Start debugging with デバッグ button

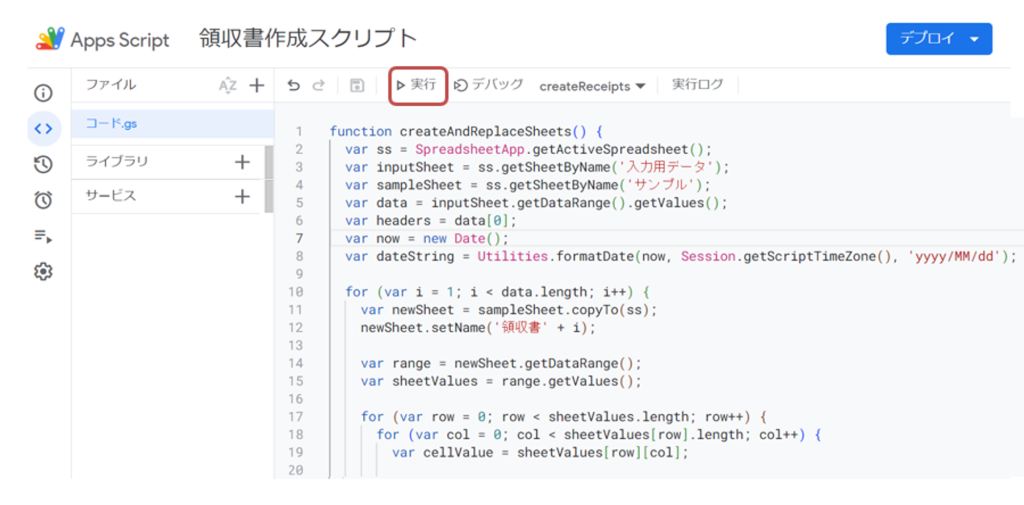489,85
